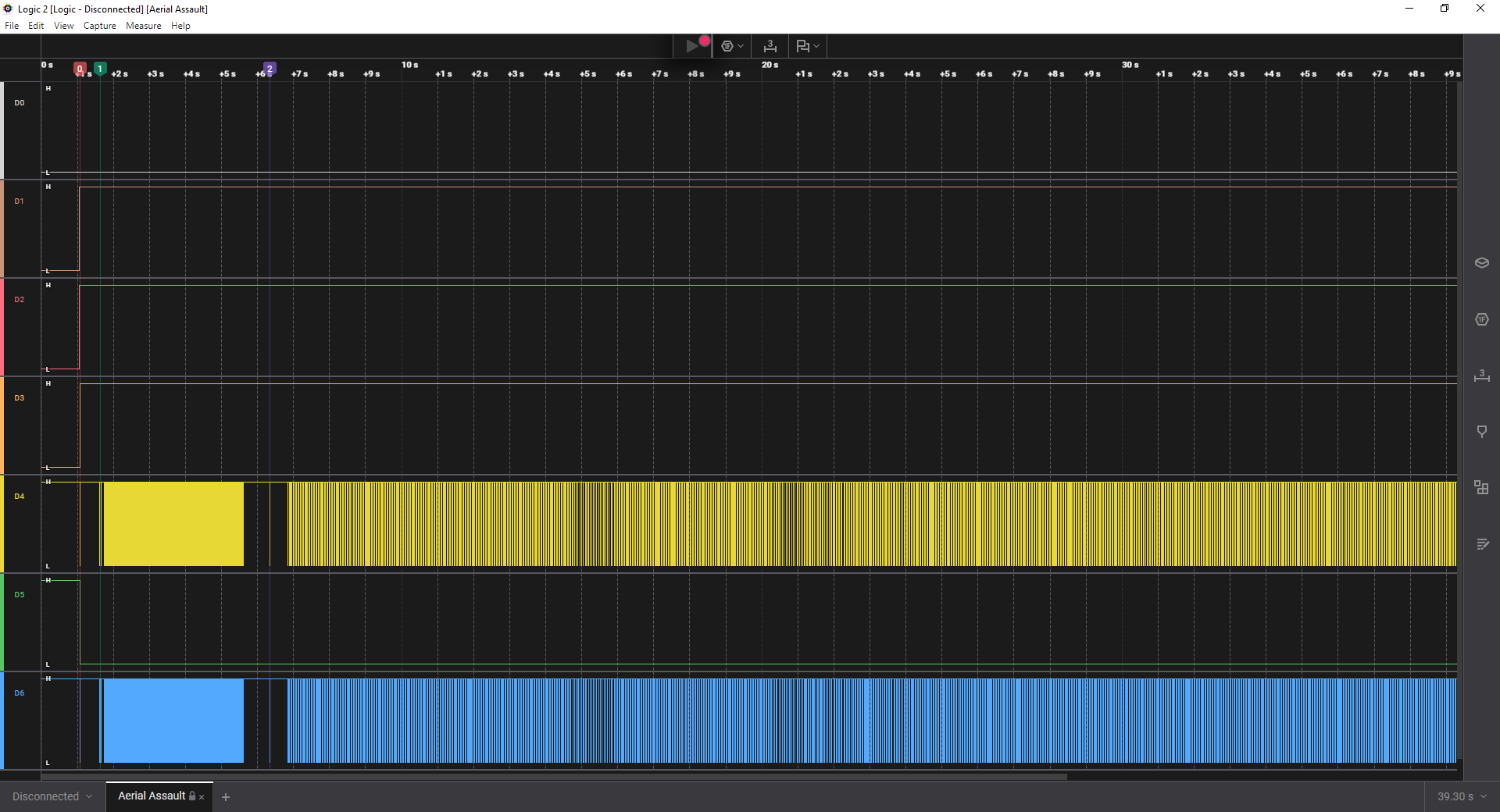1500x812 pixels.
Task: Click the measurement tool in top toolbar
Action: click(x=770, y=46)
